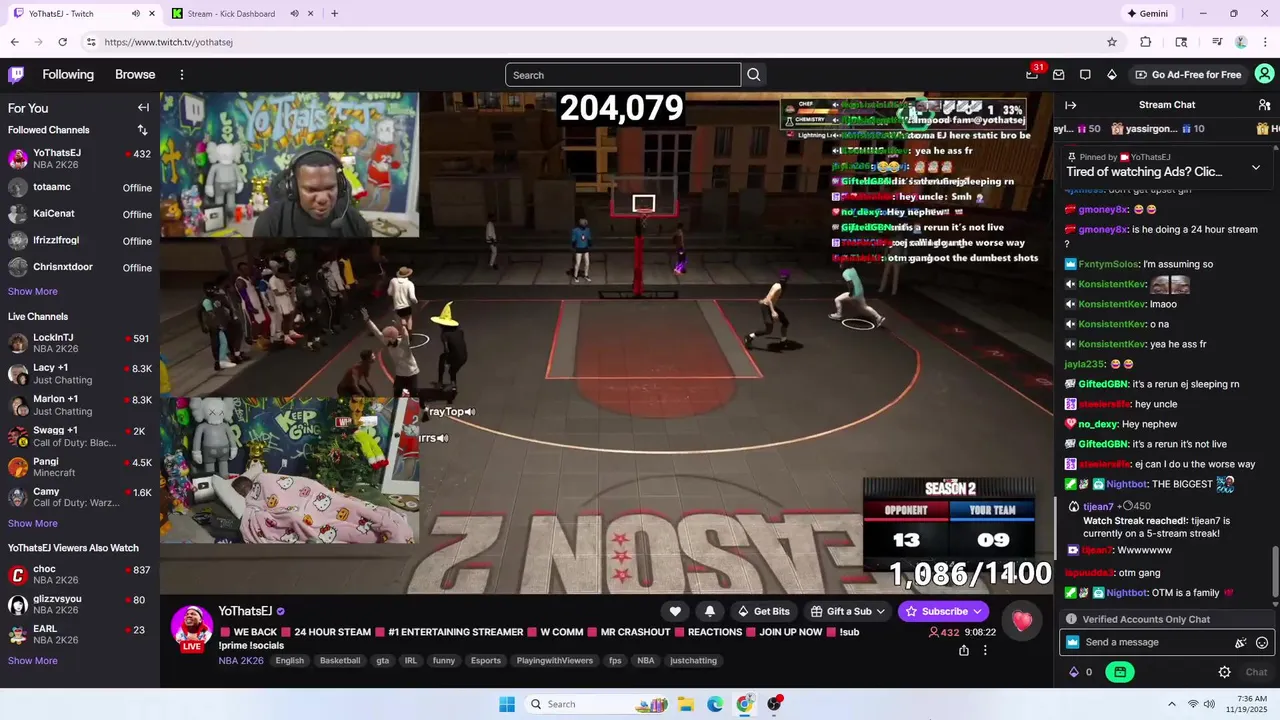The image size is (1280, 720).
Task: Open a new browser tab
Action: pos(334,14)
